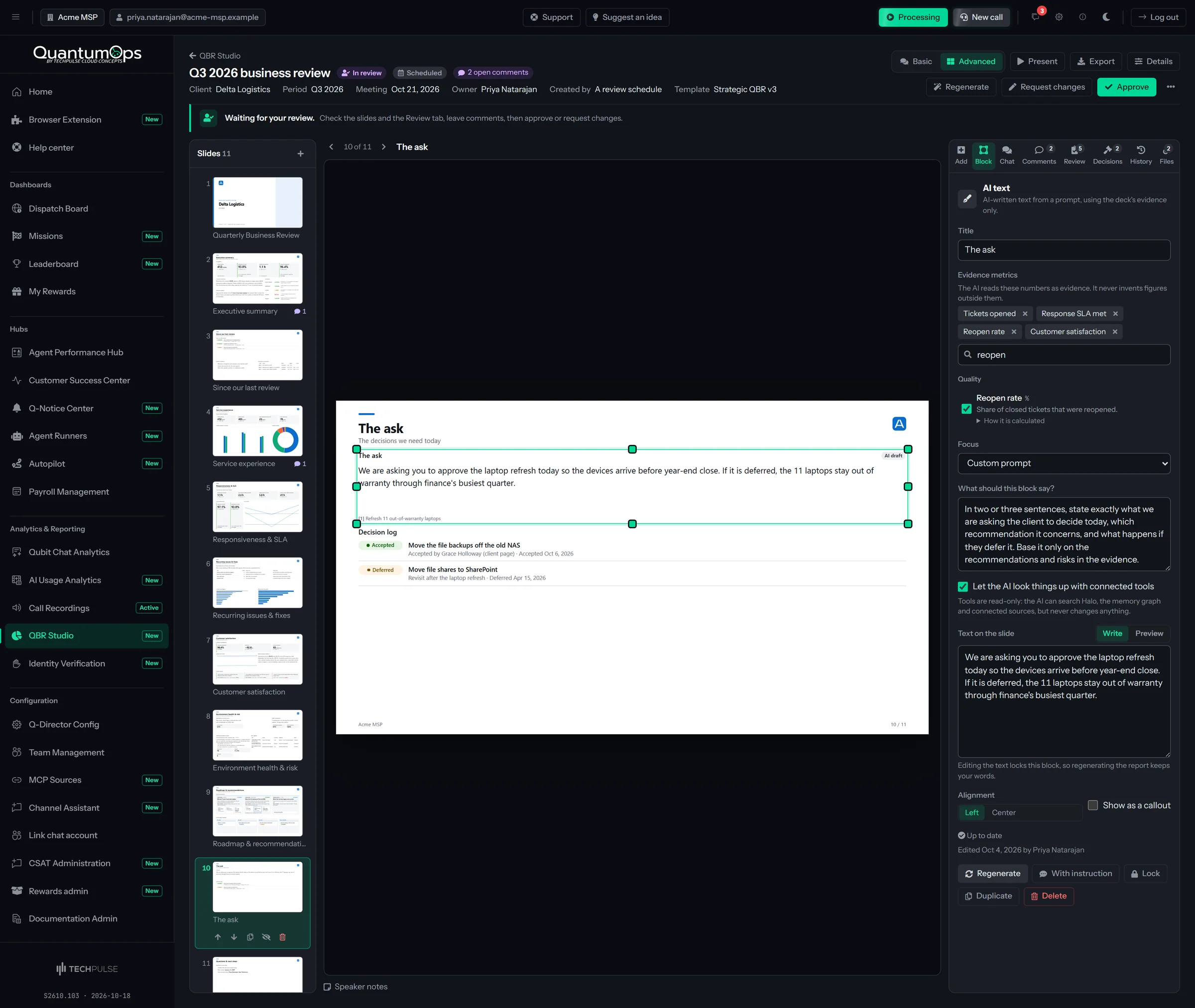The width and height of the screenshot is (1195, 1008).
Task: Click the evidence metrics search field
Action: (x=1064, y=355)
